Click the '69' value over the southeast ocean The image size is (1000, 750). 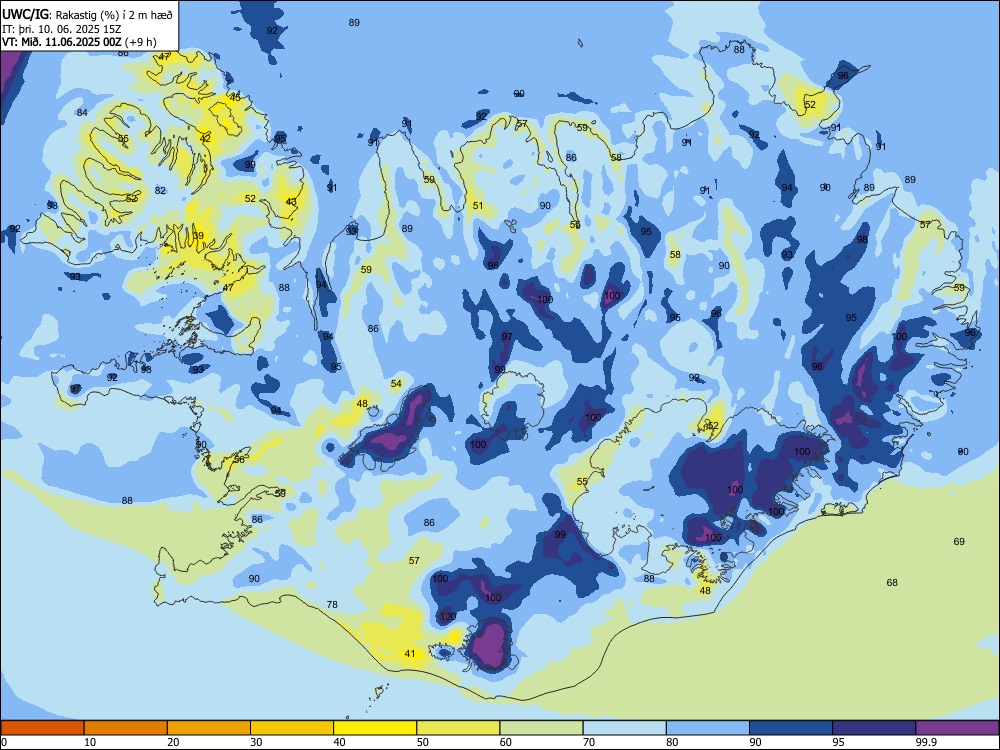tap(959, 541)
